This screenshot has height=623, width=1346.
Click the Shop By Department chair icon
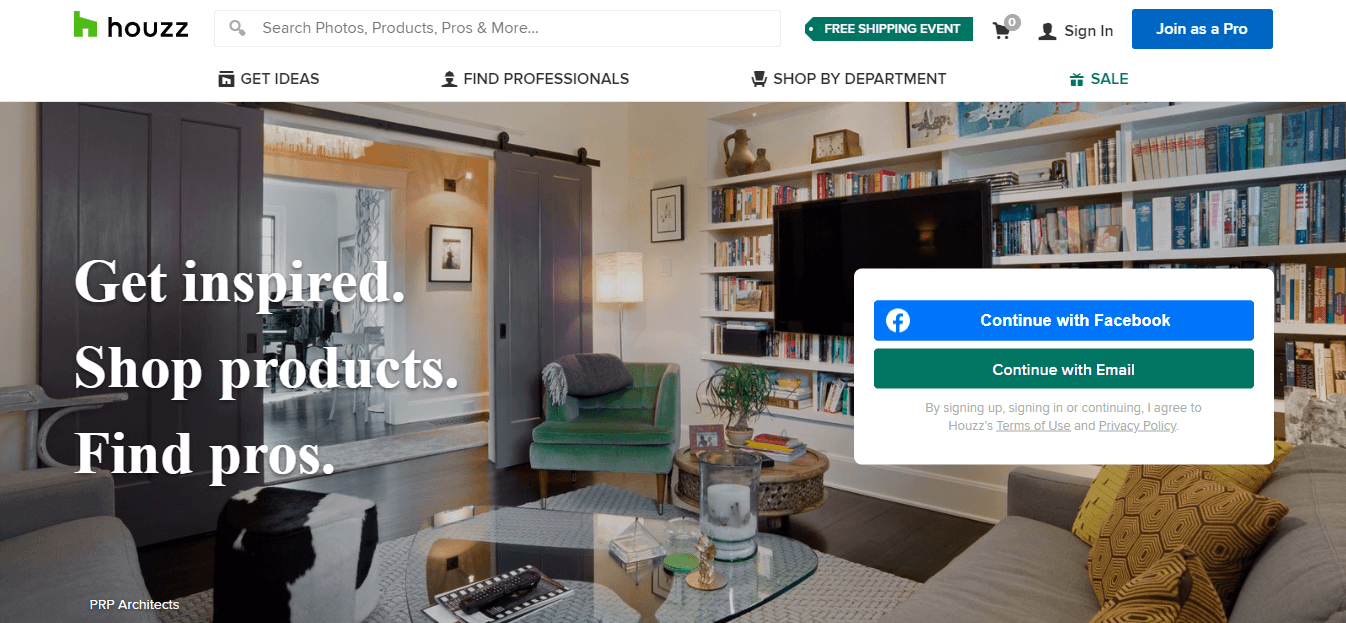pyautogui.click(x=759, y=79)
